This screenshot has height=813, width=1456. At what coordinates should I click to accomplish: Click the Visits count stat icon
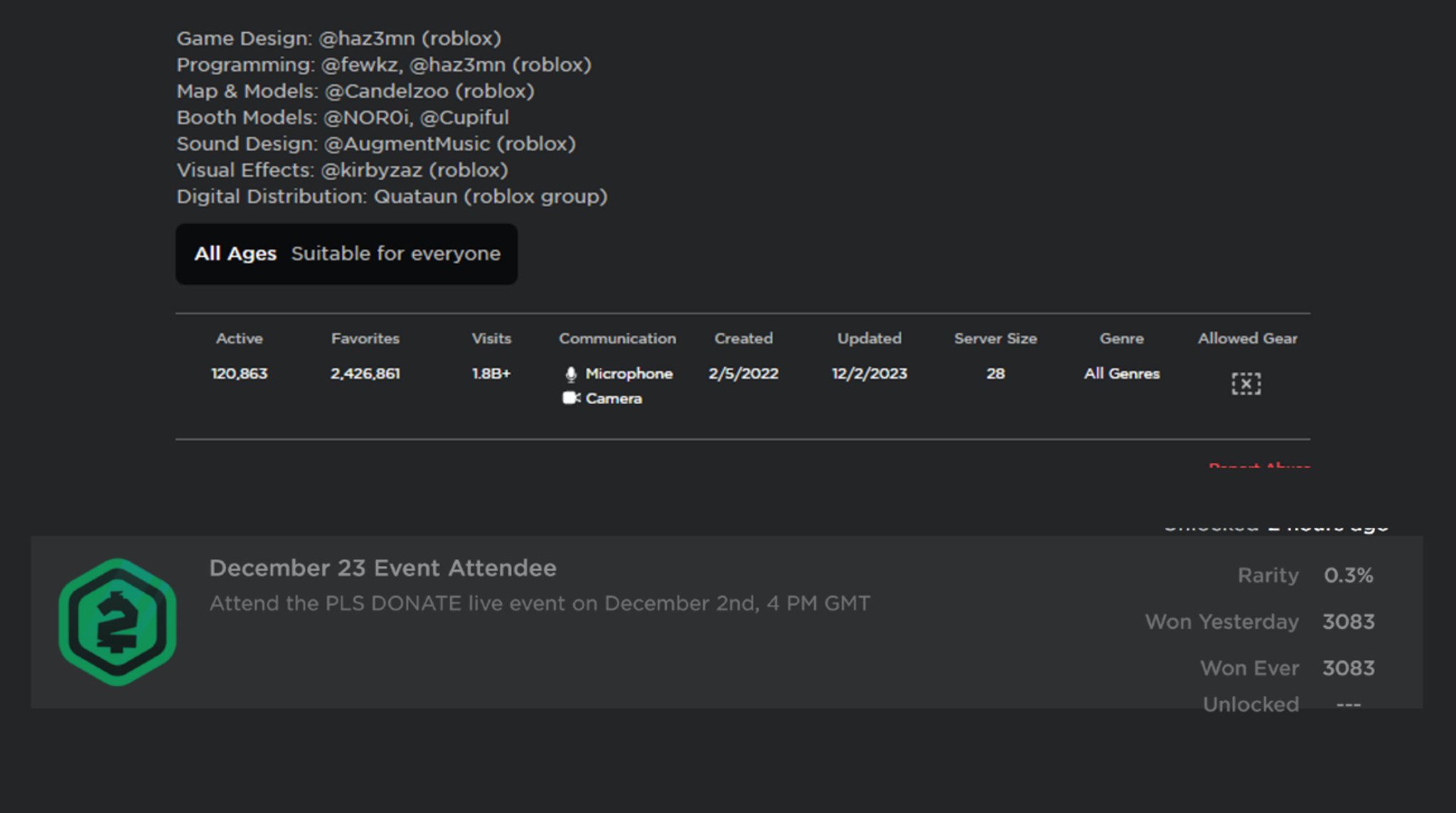pyautogui.click(x=490, y=374)
